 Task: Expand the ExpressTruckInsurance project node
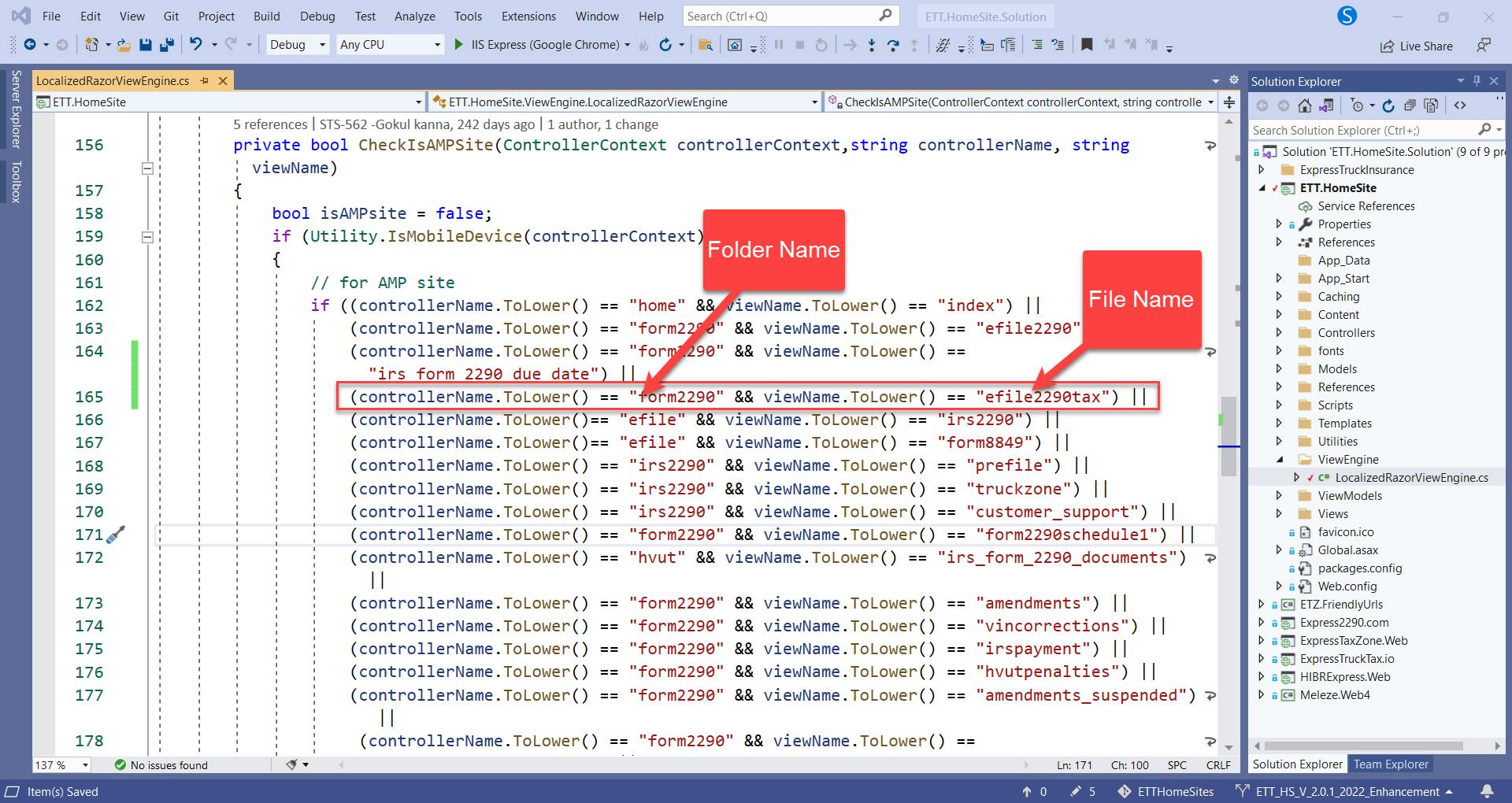coord(1262,169)
